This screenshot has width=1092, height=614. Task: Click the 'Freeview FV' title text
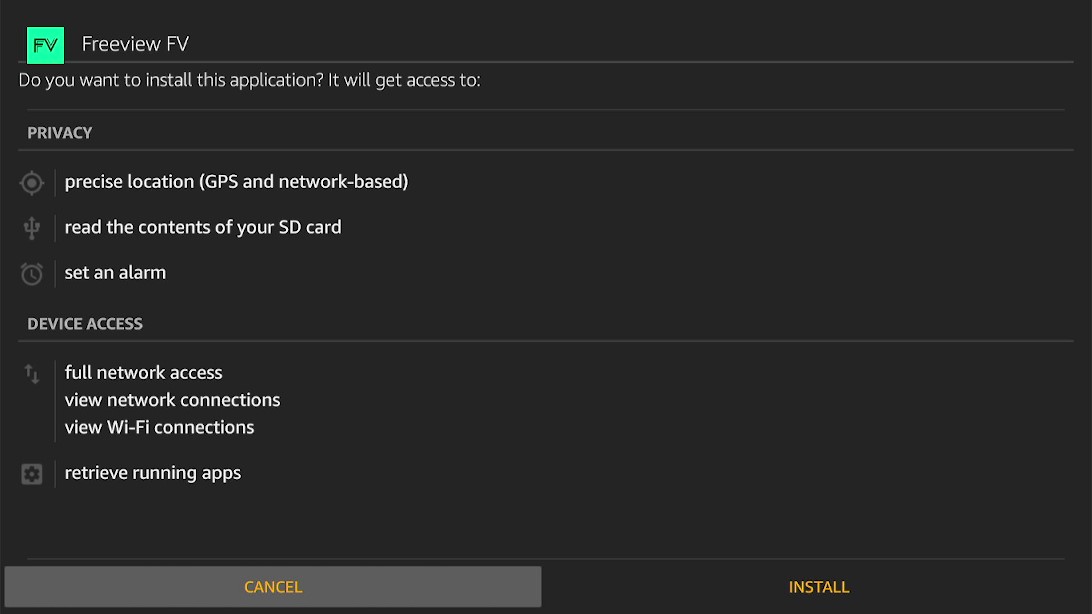(135, 44)
